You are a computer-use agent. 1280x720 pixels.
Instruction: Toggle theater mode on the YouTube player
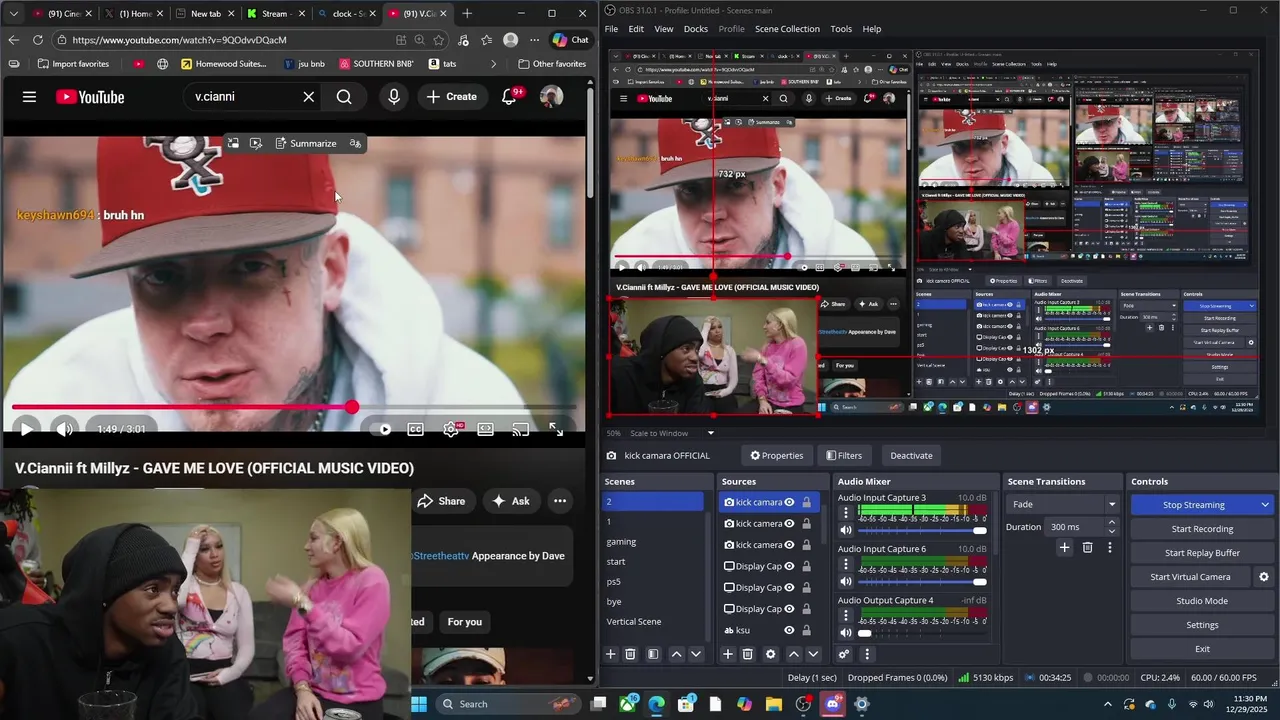point(485,429)
